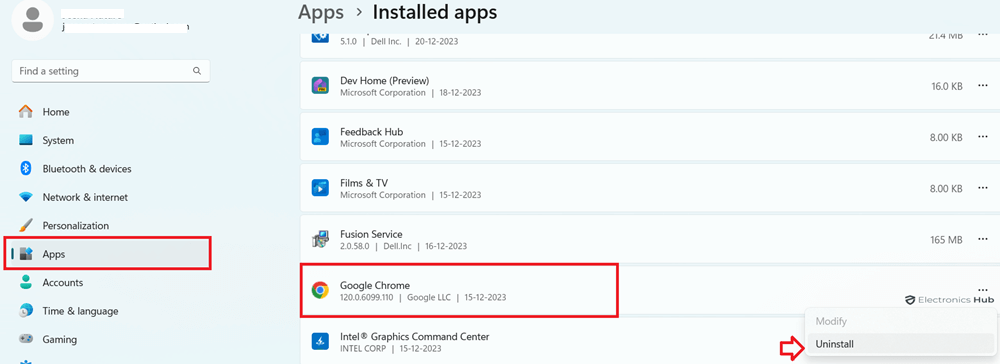Open the Home settings icon
The height and width of the screenshot is (364, 1000).
pyautogui.click(x=26, y=112)
